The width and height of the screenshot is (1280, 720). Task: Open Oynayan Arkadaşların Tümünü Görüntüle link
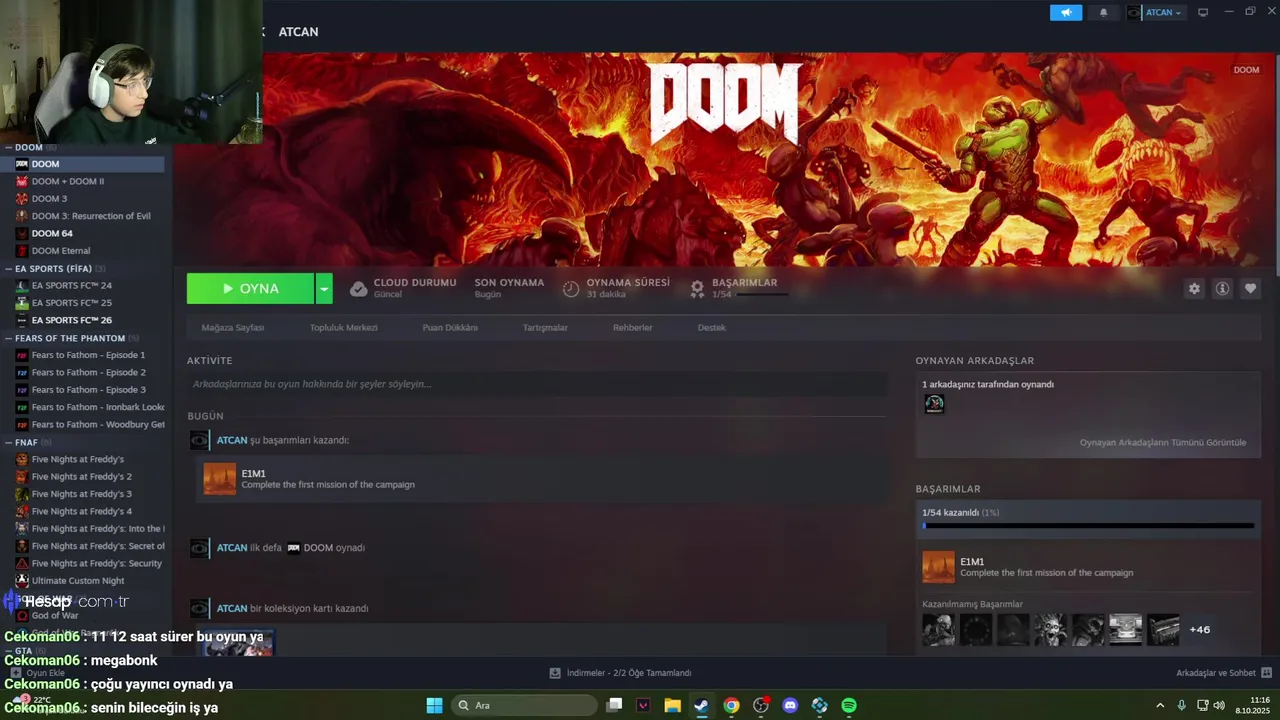(1162, 442)
